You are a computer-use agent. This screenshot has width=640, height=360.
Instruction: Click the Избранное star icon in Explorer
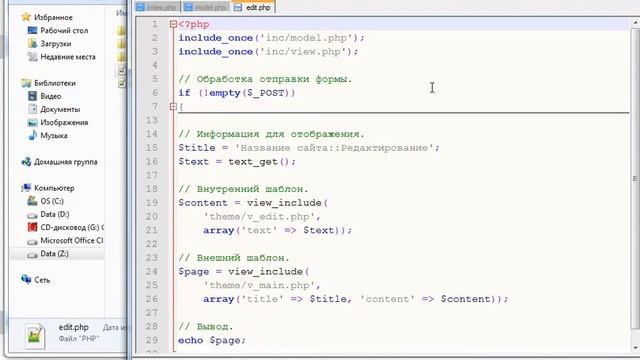pos(26,17)
